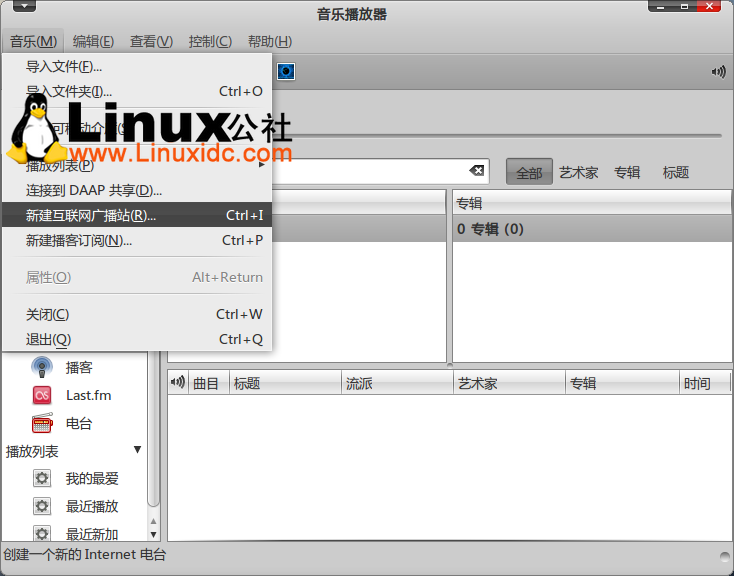Sort by the 时间 column header
Viewport: 734px width, 576px height.
(x=705, y=383)
